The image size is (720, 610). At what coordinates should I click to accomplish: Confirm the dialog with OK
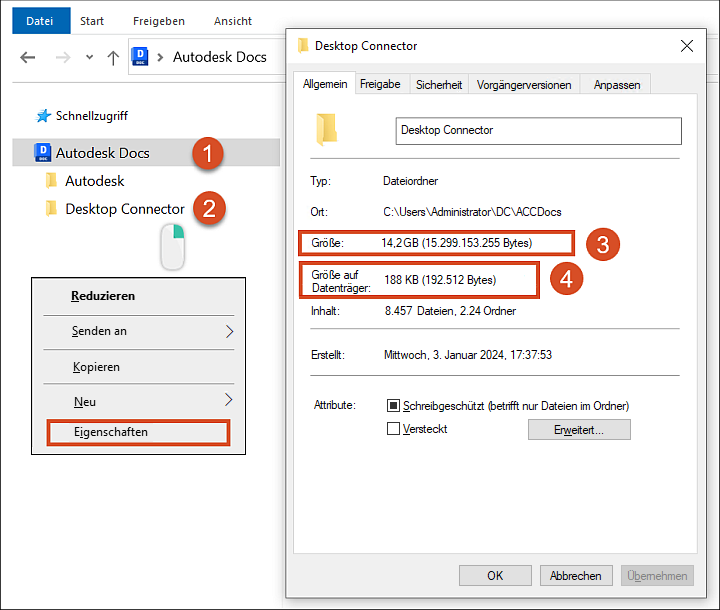point(495,576)
